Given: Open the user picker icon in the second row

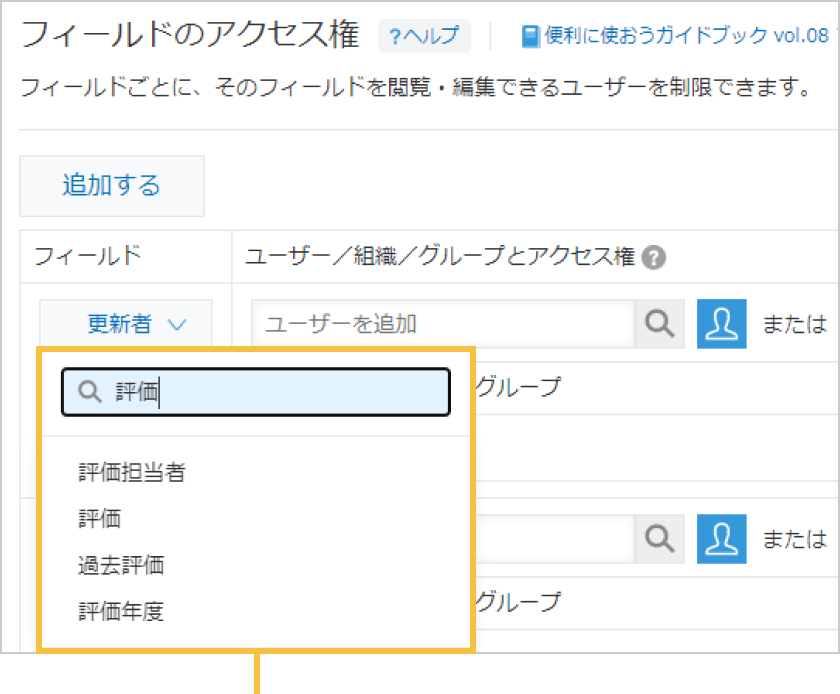Looking at the screenshot, I should (x=721, y=538).
